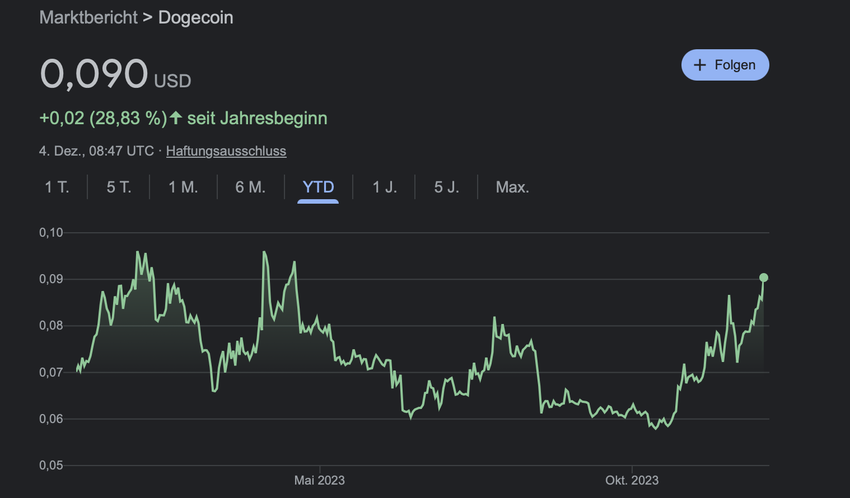This screenshot has width=850, height=498.
Task: Select the 1 T. time range tab
Action: coord(57,187)
